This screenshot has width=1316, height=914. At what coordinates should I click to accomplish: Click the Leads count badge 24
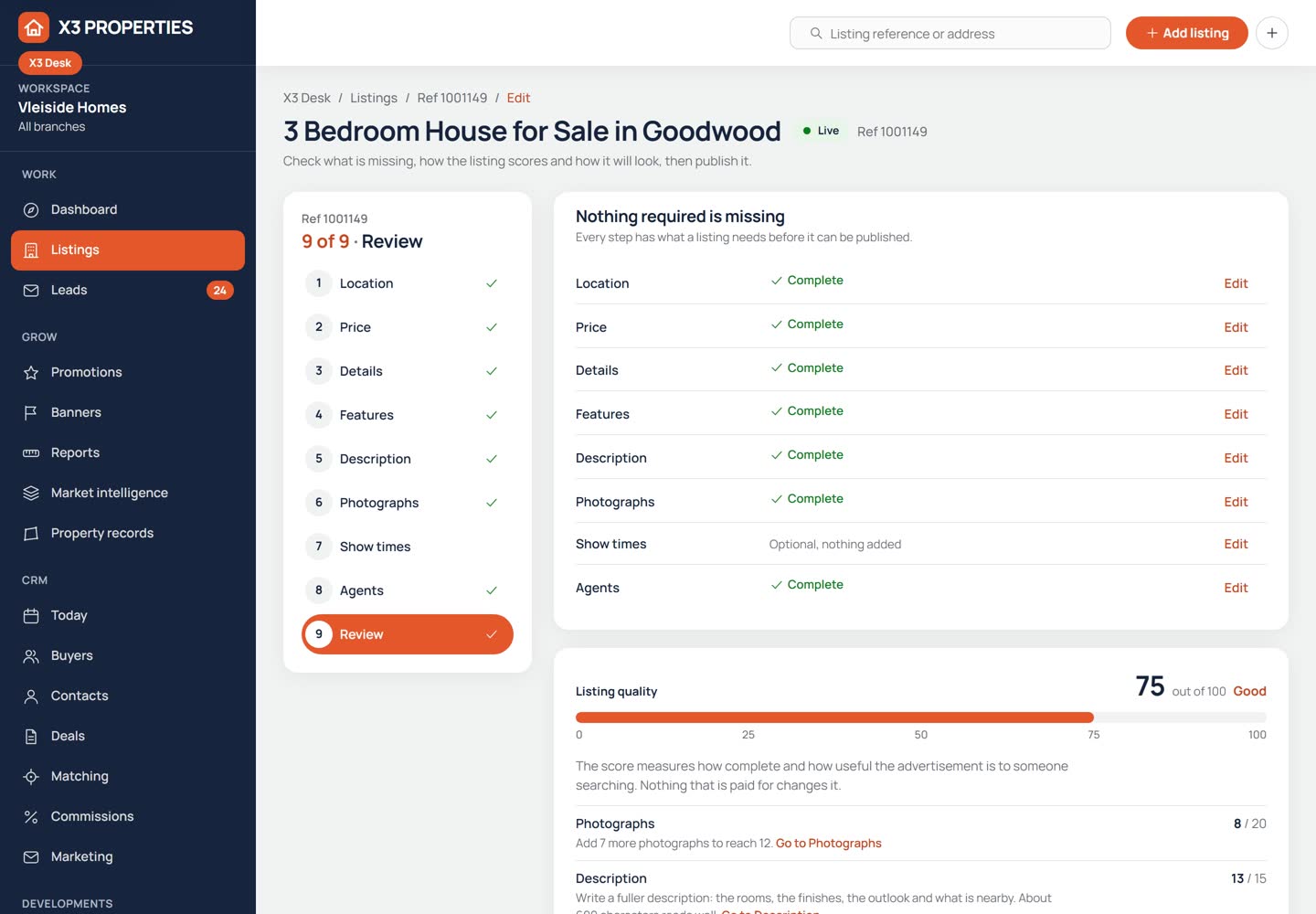220,291
